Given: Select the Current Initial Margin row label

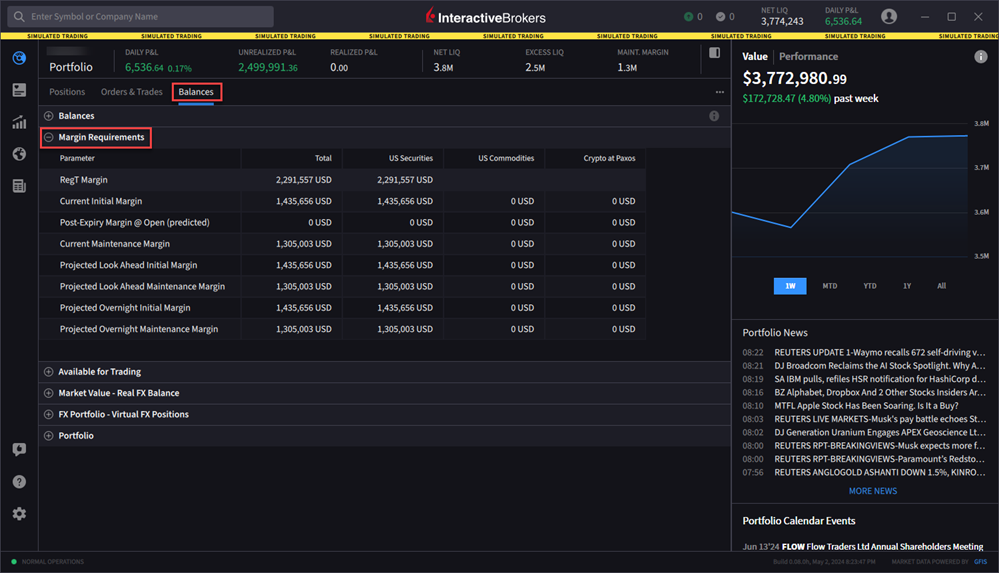Looking at the screenshot, I should coord(101,201).
